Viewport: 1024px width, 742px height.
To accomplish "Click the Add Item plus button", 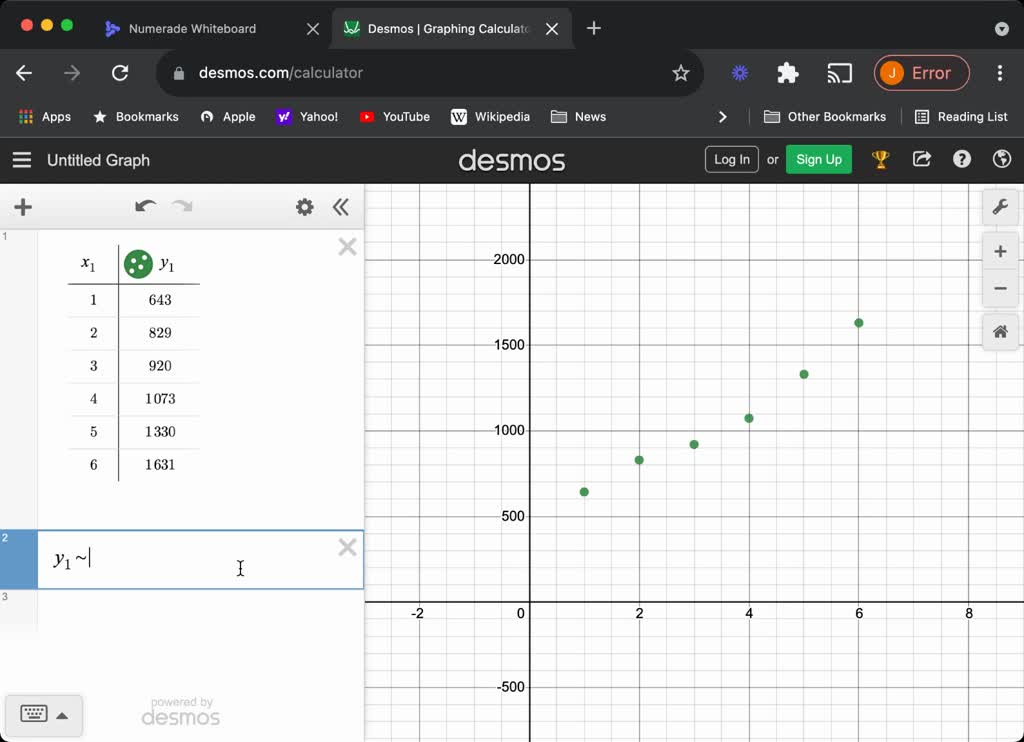I will [23, 207].
